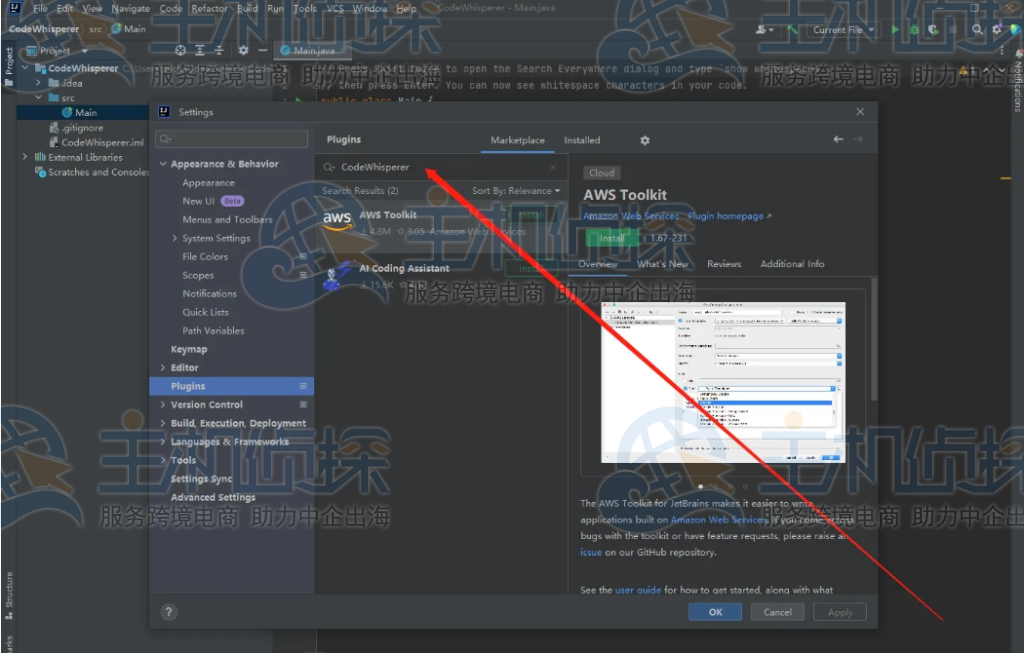The width and height of the screenshot is (1024, 653).
Task: Open Amazon Web Services vendor link
Action: pos(631,216)
